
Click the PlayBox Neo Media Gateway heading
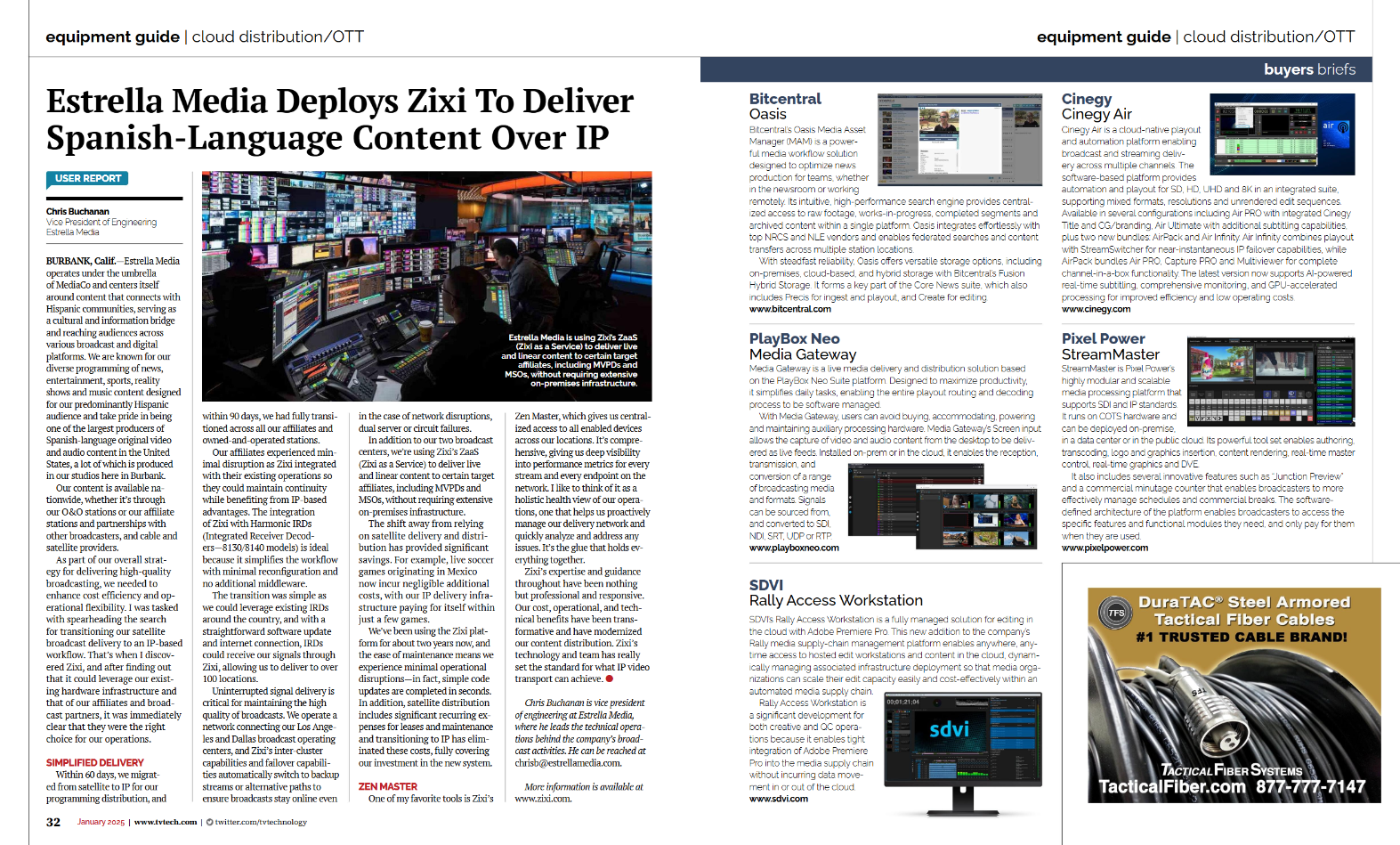(802, 346)
